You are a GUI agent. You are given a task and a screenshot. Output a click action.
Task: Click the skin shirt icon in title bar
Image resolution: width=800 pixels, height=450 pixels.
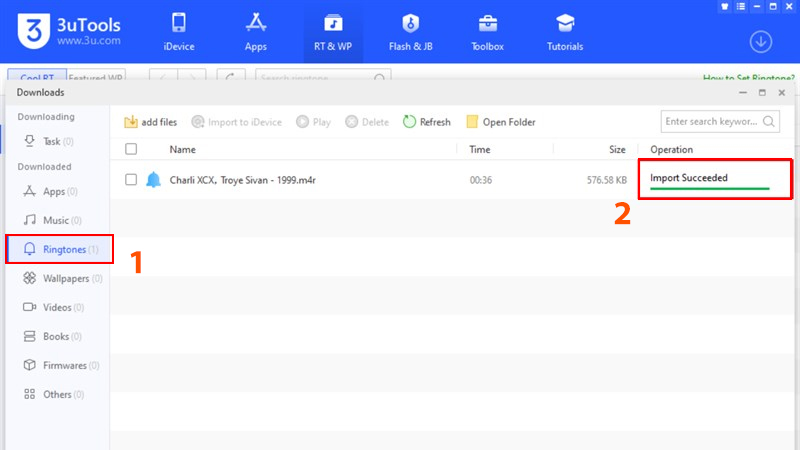coord(724,7)
